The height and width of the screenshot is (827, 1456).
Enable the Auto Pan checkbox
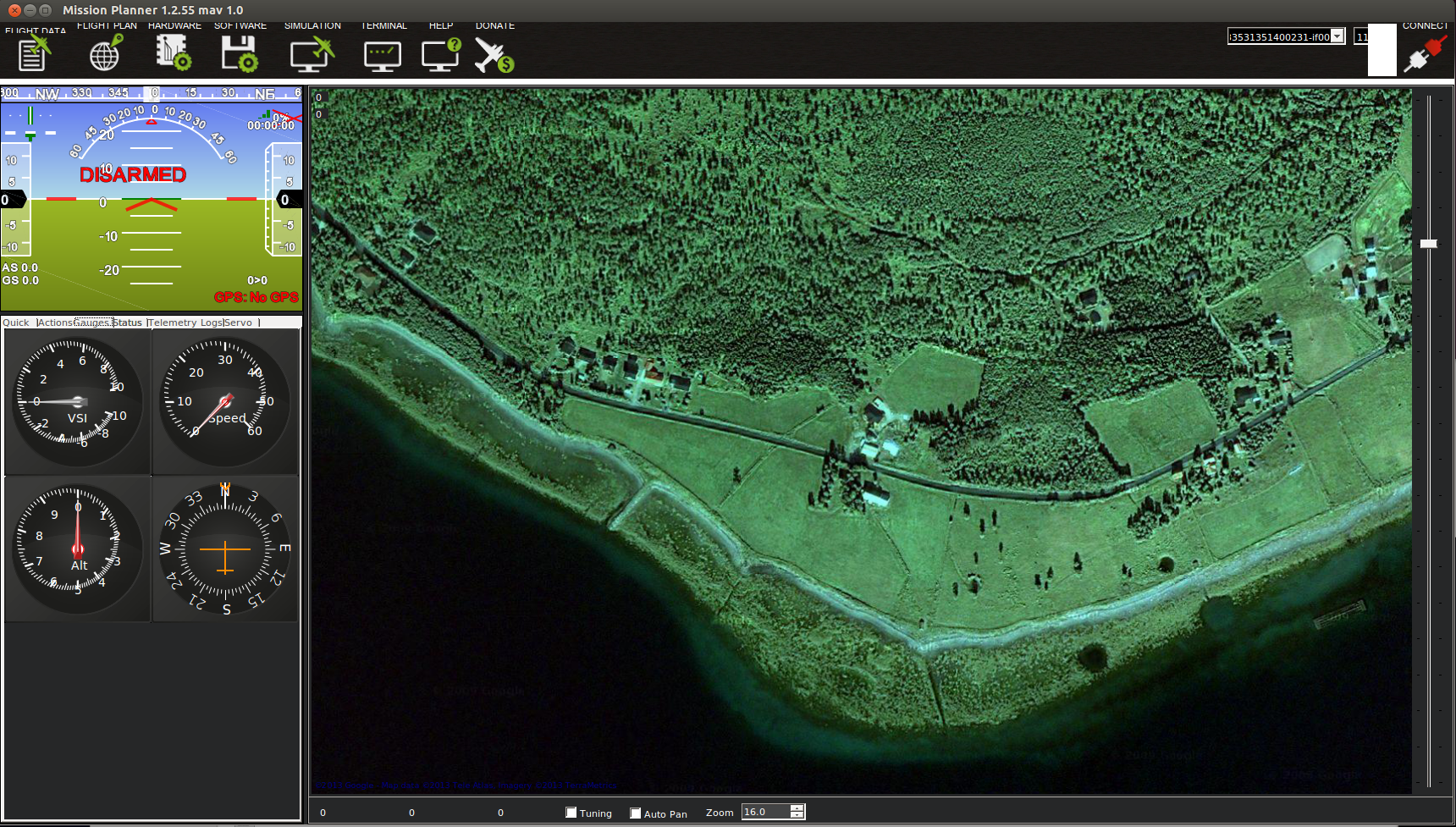[636, 813]
